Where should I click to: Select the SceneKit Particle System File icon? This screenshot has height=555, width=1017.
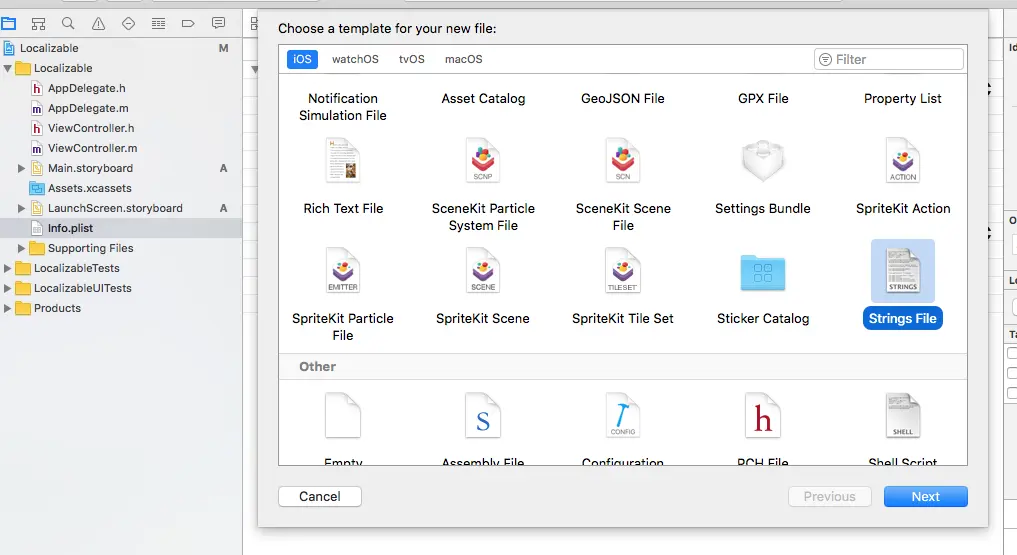click(483, 161)
